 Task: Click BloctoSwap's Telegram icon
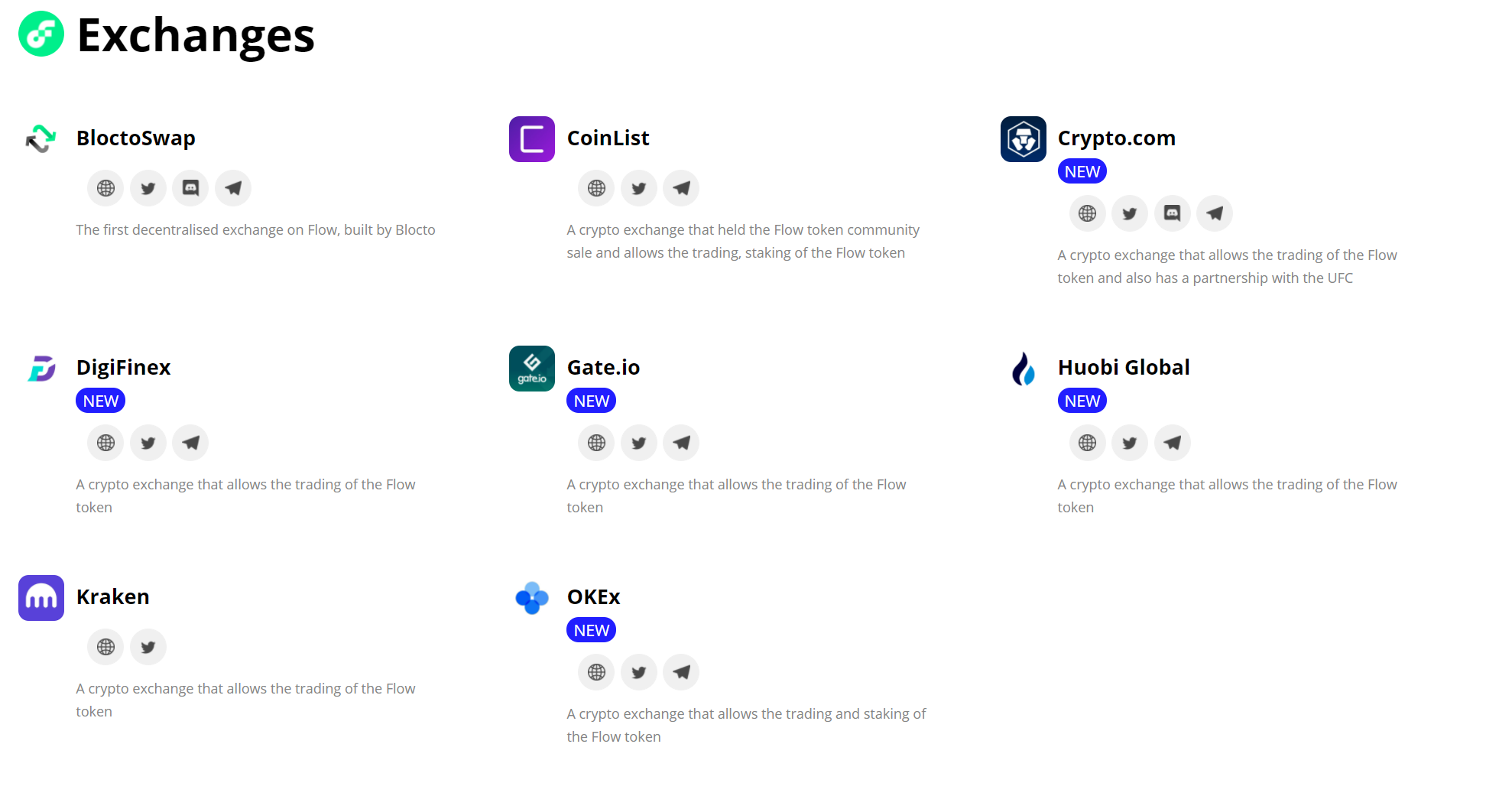pos(233,188)
